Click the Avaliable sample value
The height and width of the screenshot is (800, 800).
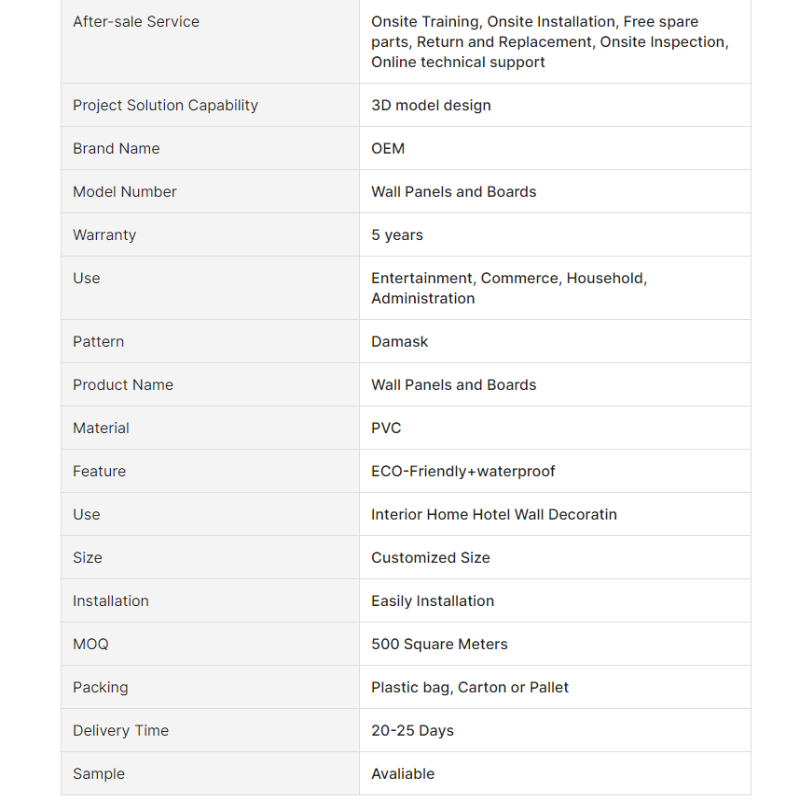[x=403, y=773]
